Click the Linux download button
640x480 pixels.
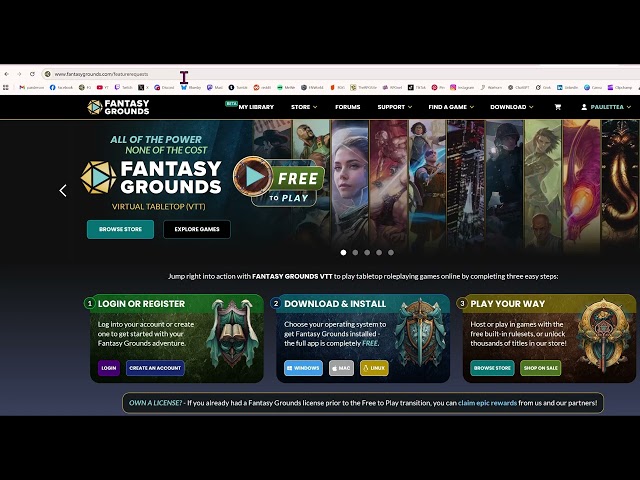pyautogui.click(x=374, y=368)
